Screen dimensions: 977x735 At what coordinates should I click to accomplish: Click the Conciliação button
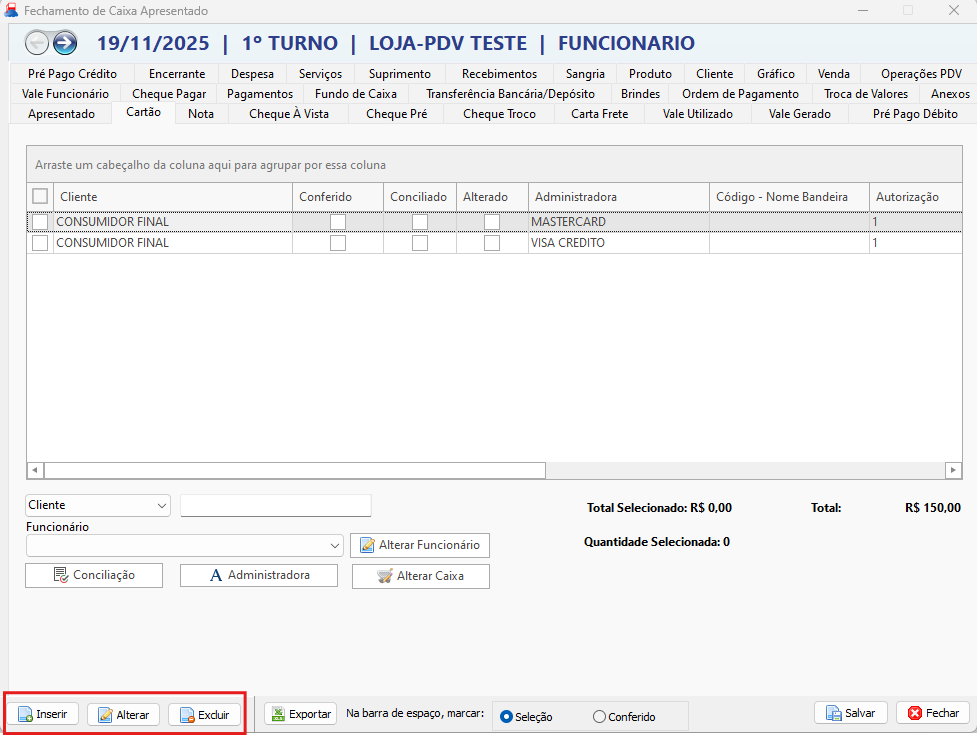[x=94, y=576]
